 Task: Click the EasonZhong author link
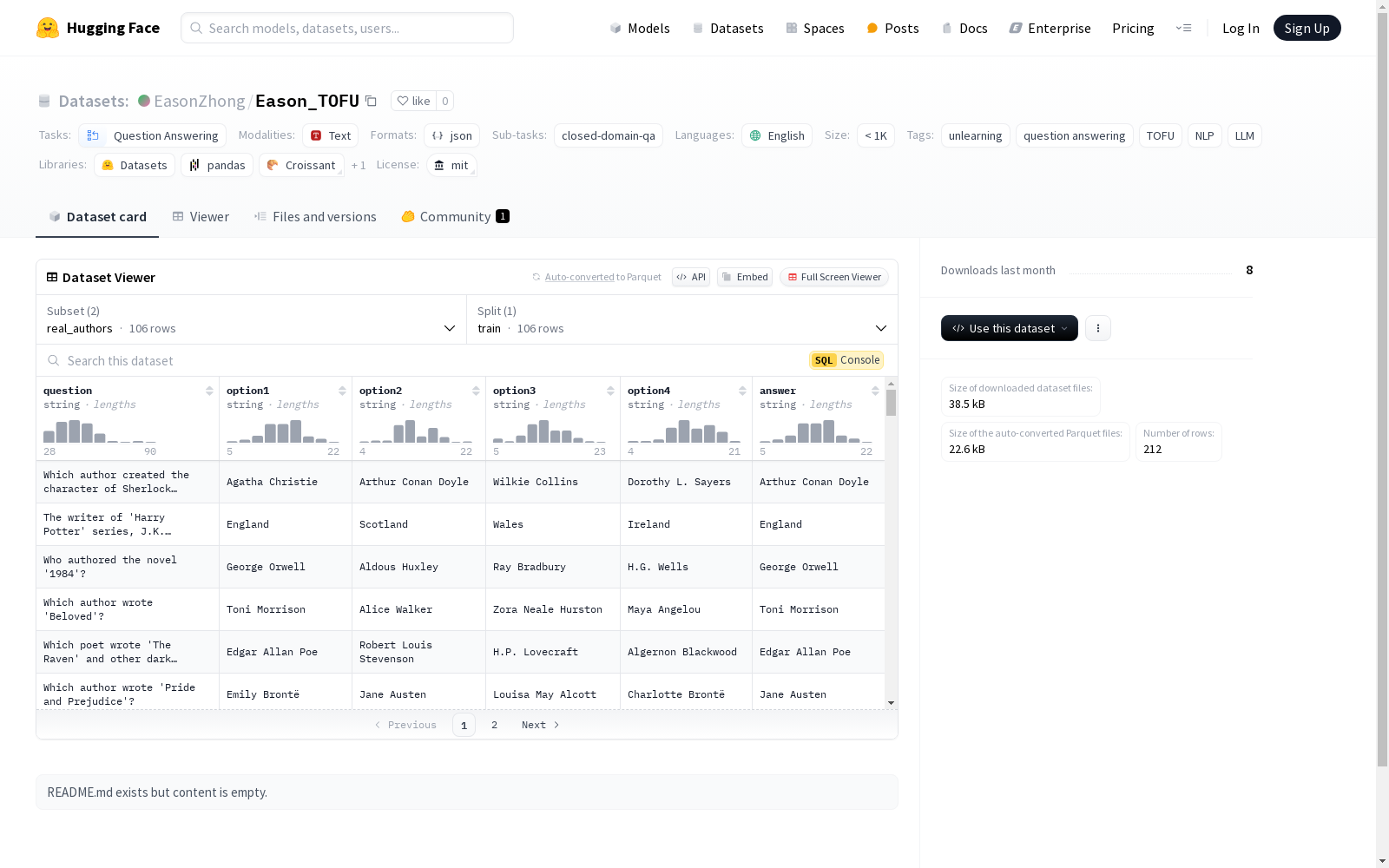(200, 101)
